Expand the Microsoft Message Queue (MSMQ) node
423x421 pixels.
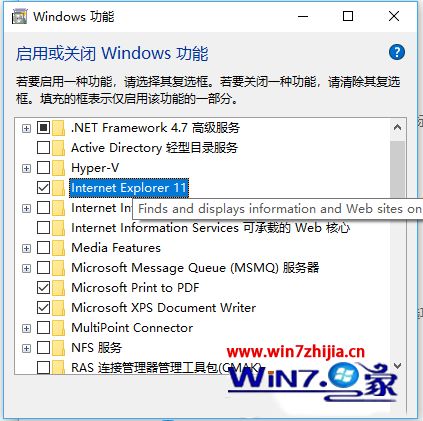[26, 268]
